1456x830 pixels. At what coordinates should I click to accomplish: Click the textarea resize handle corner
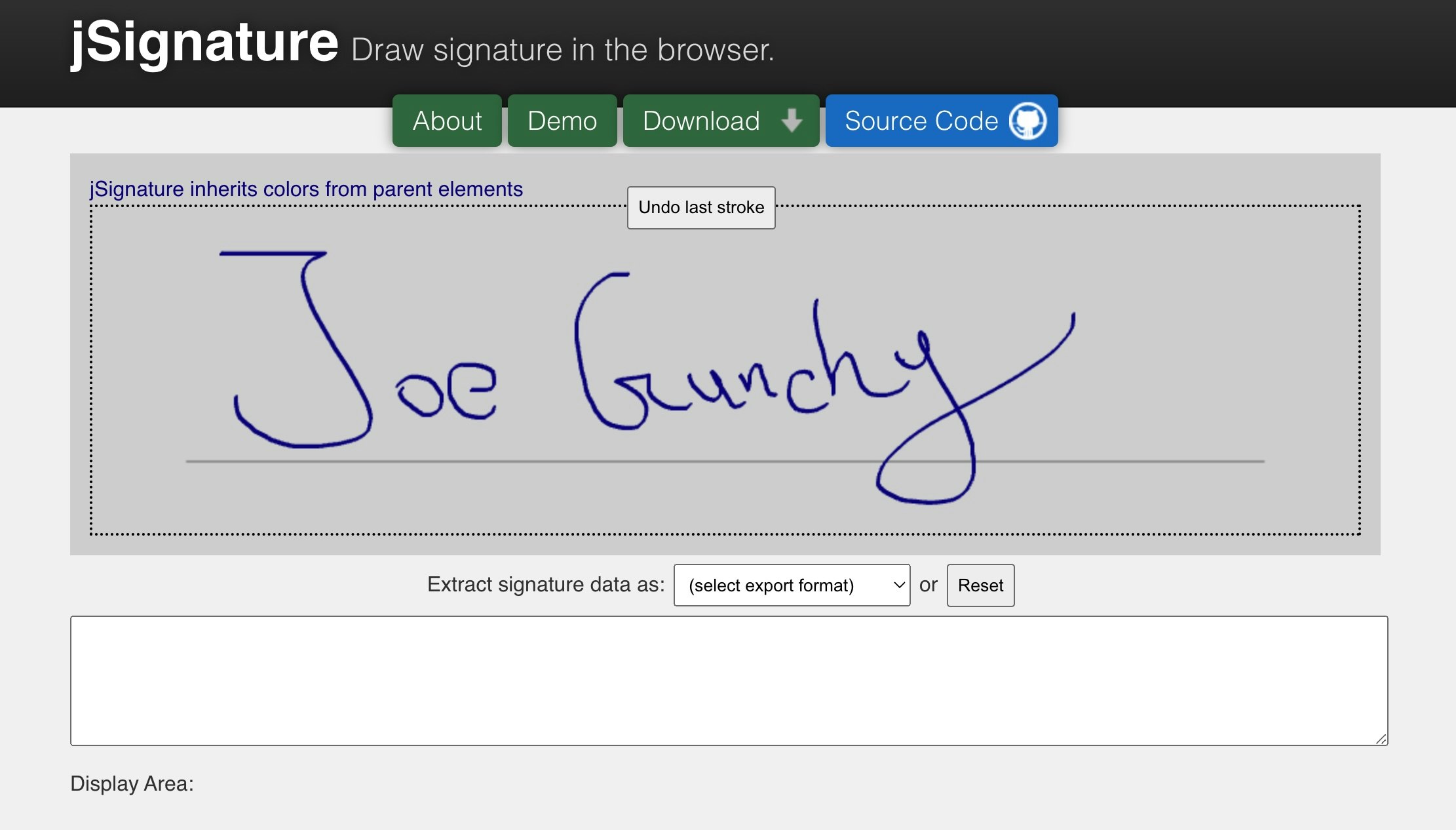point(1381,739)
